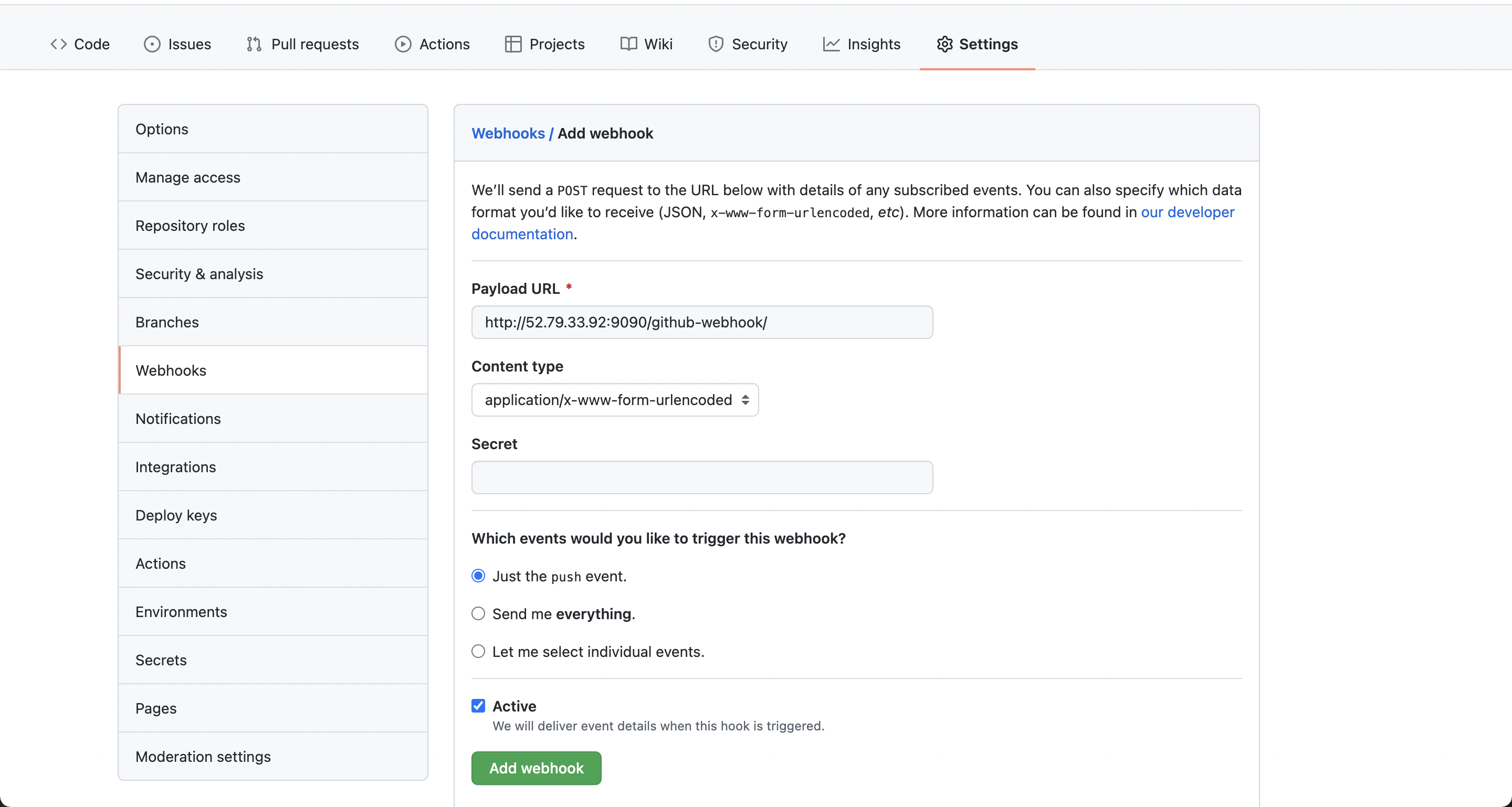Click inside the Secret input field

point(701,477)
